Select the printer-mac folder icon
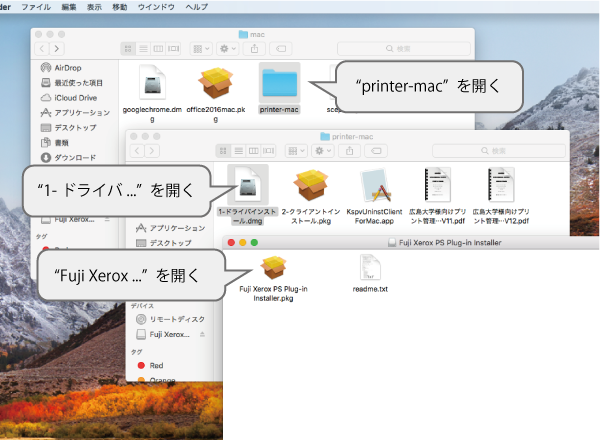This screenshot has width=600, height=440. [x=279, y=83]
